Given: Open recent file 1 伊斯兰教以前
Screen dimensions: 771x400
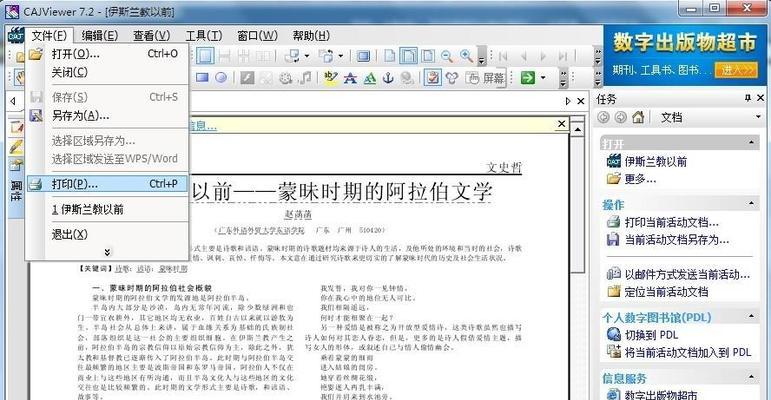Looking at the screenshot, I should pyautogui.click(x=107, y=209).
